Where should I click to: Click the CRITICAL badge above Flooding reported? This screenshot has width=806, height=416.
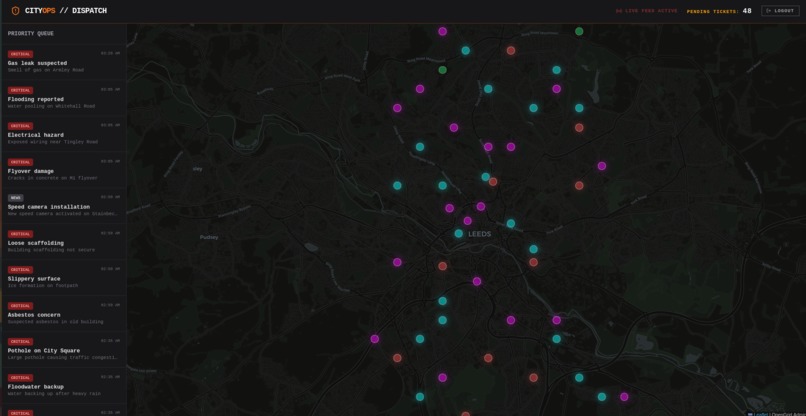[21, 90]
